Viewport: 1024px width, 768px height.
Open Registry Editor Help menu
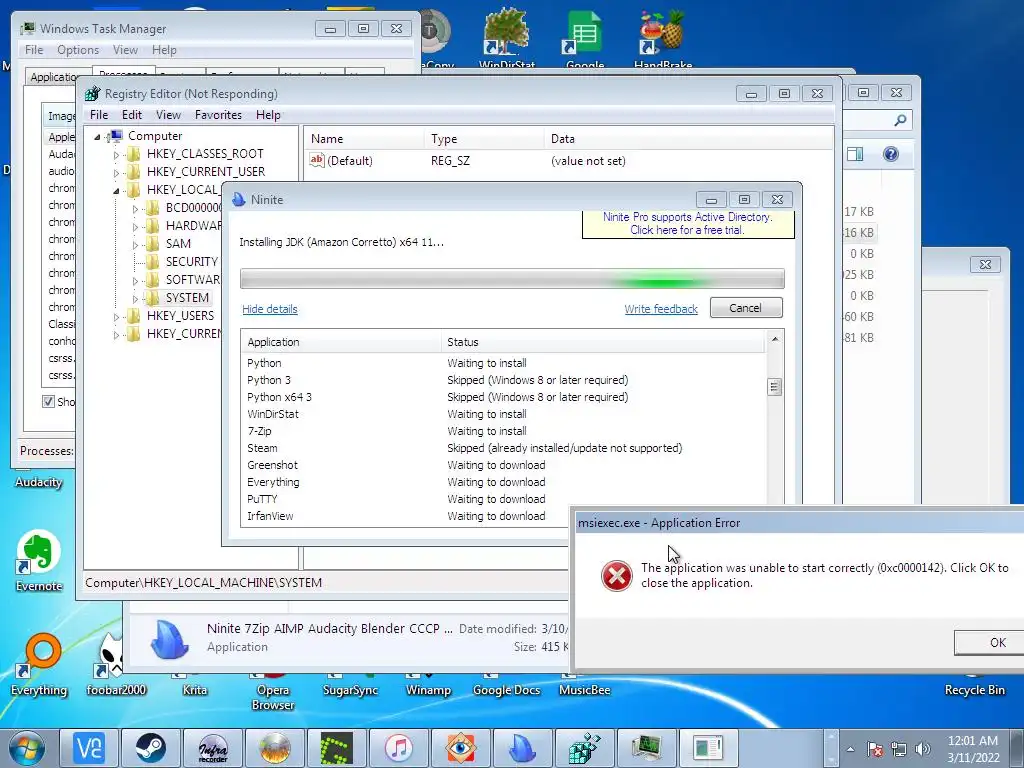pos(268,115)
